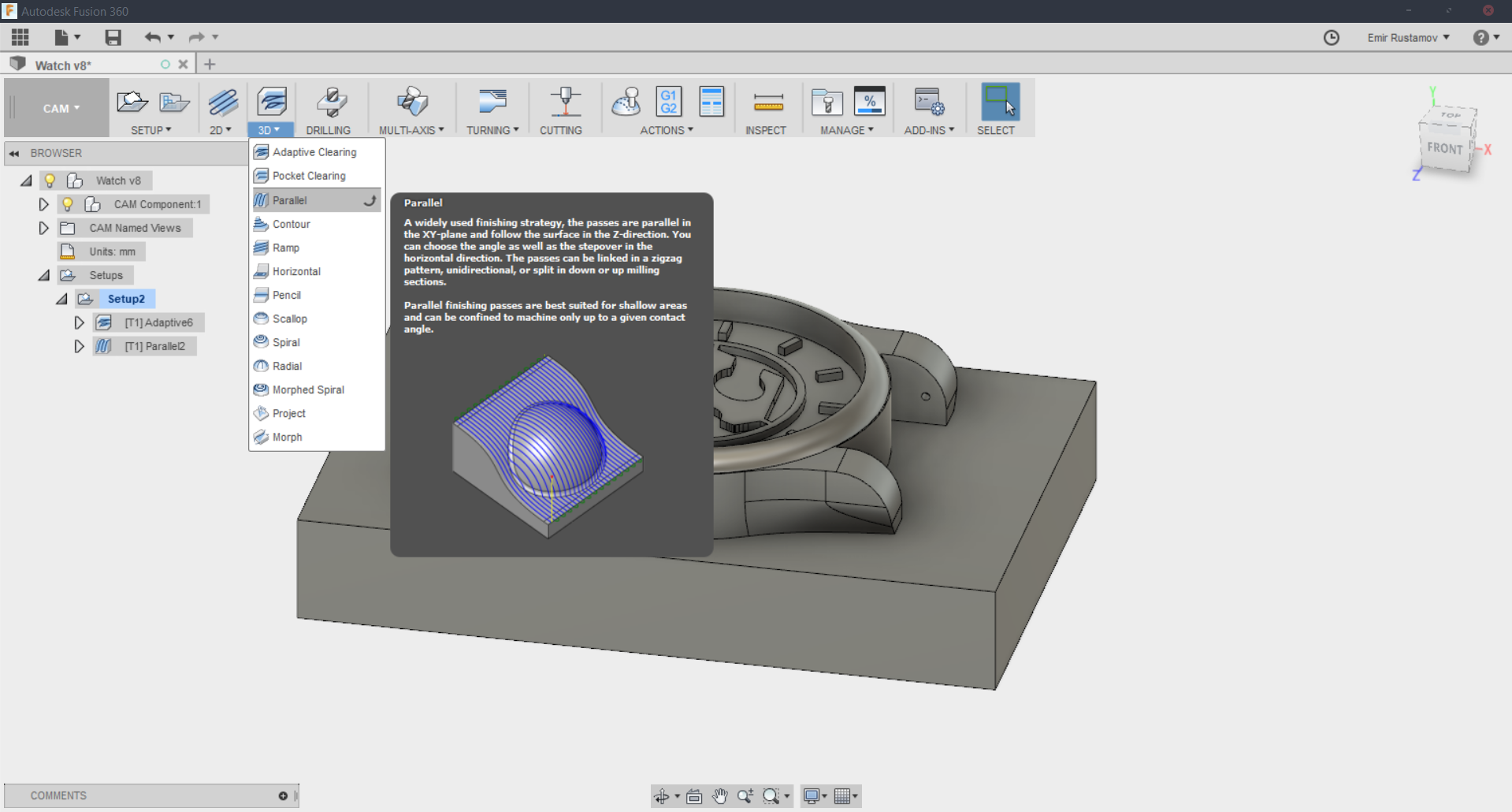Open the MANAGE dropdown menu
Image resolution: width=1512 pixels, height=812 pixels.
pos(847,130)
